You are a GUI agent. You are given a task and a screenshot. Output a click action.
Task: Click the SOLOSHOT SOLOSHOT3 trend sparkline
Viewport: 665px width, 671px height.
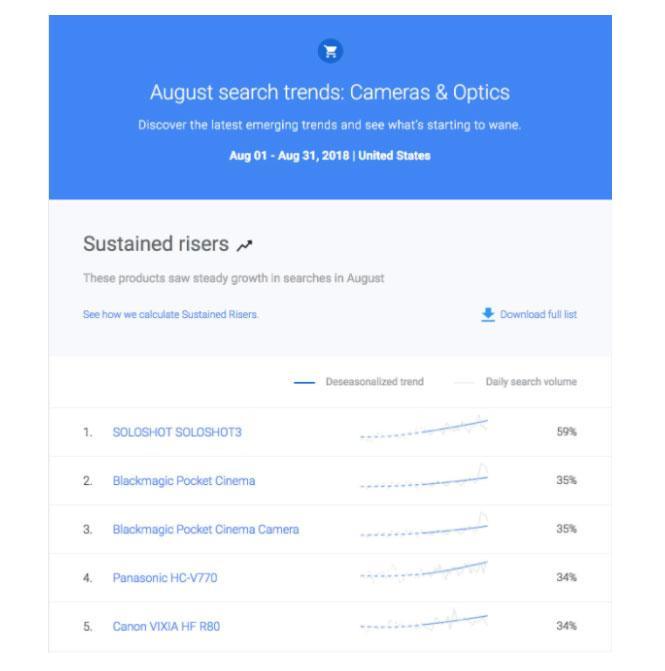(x=424, y=427)
